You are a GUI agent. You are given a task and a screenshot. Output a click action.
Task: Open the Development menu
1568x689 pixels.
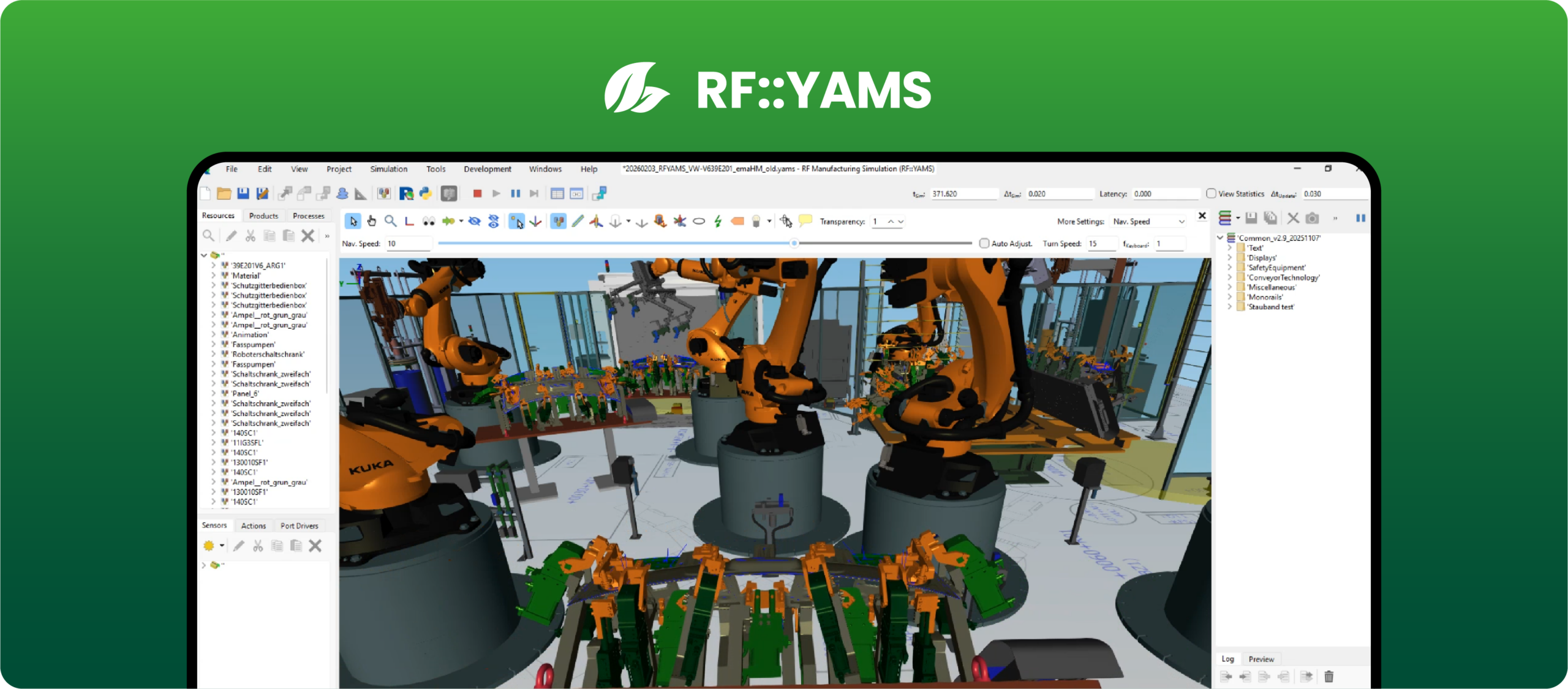pos(487,169)
